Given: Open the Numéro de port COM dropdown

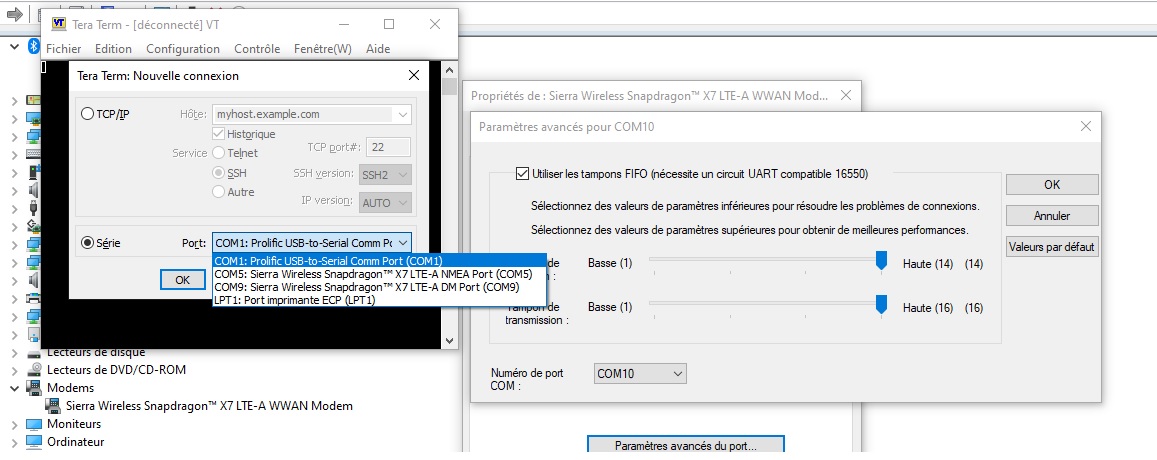Looking at the screenshot, I should coord(640,374).
